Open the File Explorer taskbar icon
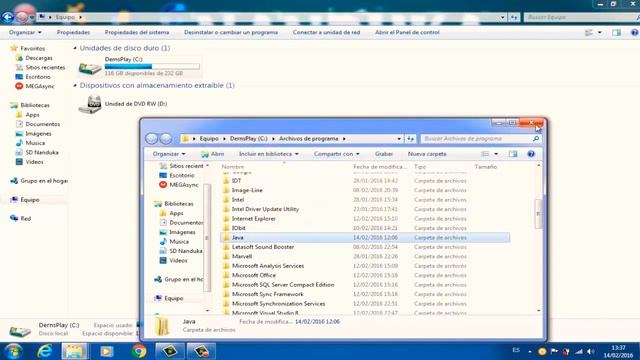This screenshot has width=640, height=360. tap(75, 351)
